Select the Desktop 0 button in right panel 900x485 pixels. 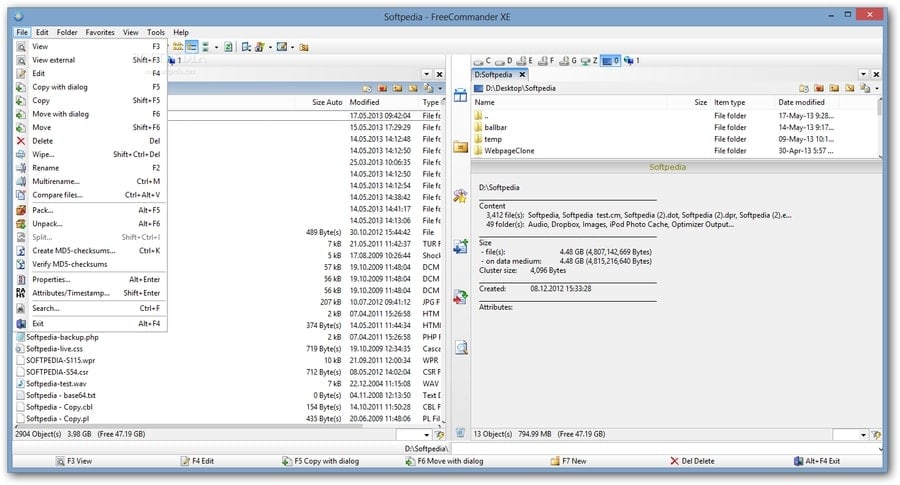(611, 60)
